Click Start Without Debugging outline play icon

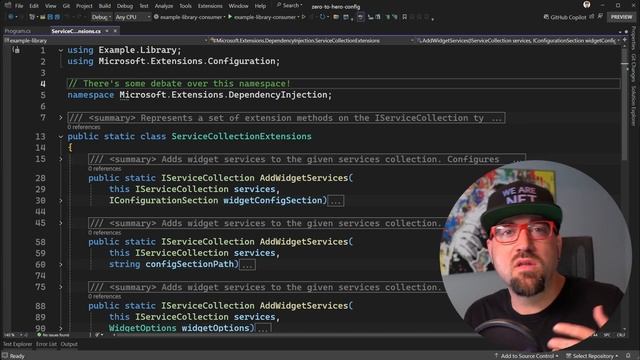click(x=303, y=17)
